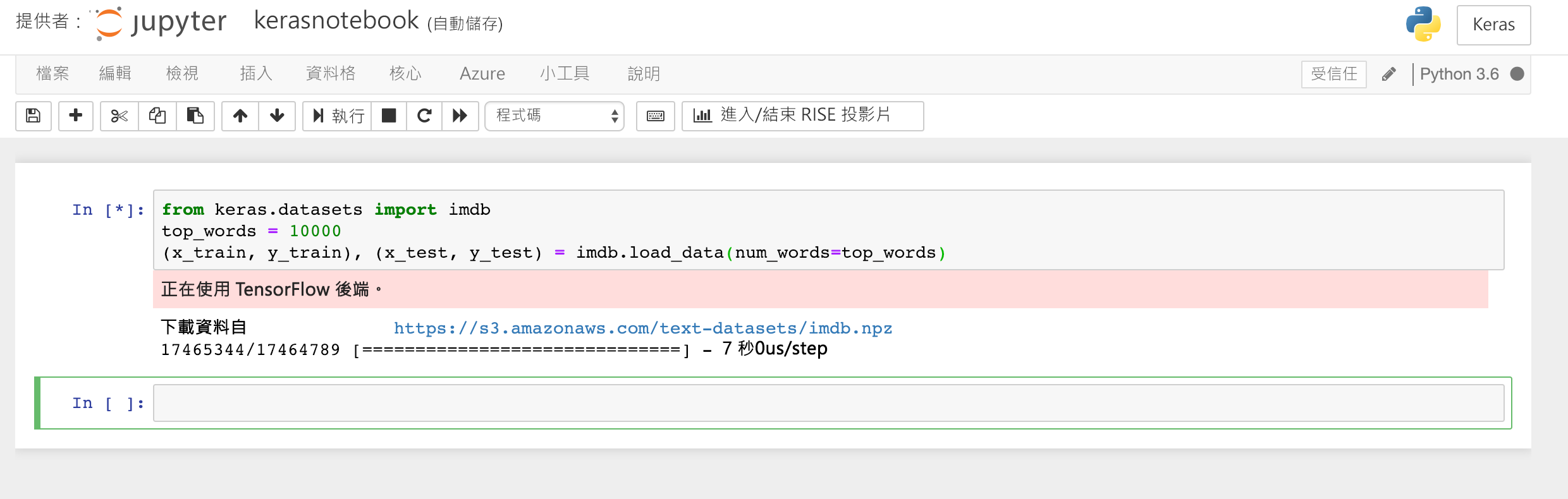Click the Keras button at top right
This screenshot has height=499, width=1568.
tap(1493, 25)
